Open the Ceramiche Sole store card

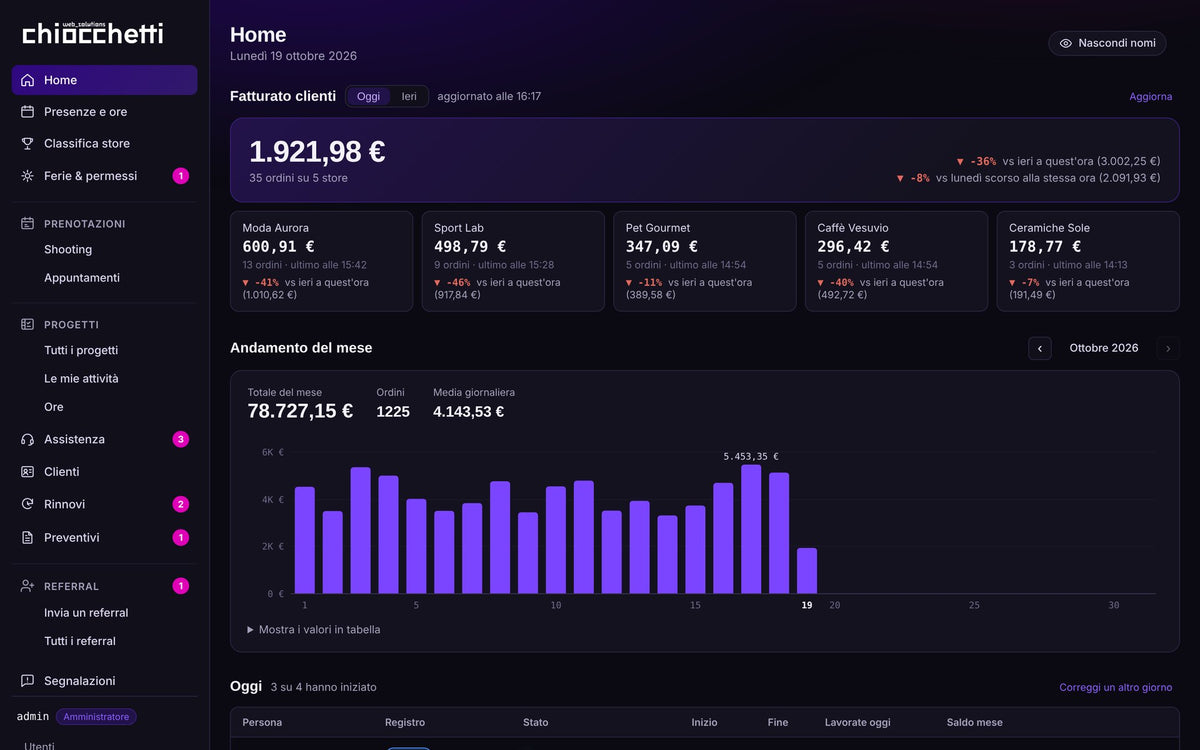1088,261
